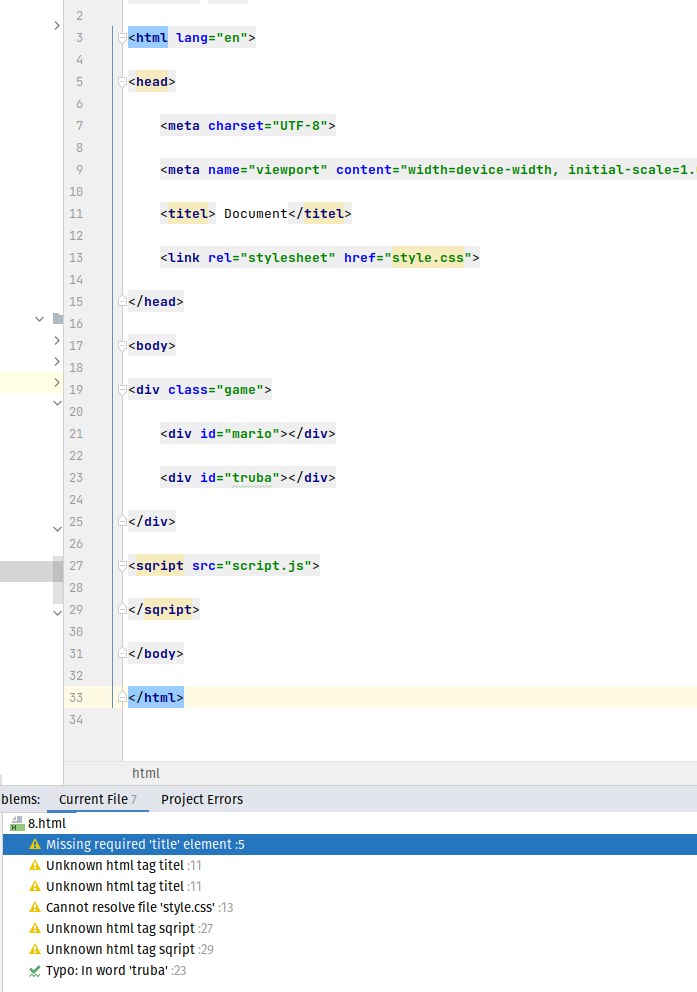This screenshot has width=697, height=992.
Task: Collapse the div class="game" fold marker on line 19
Action: pyautogui.click(x=122, y=390)
